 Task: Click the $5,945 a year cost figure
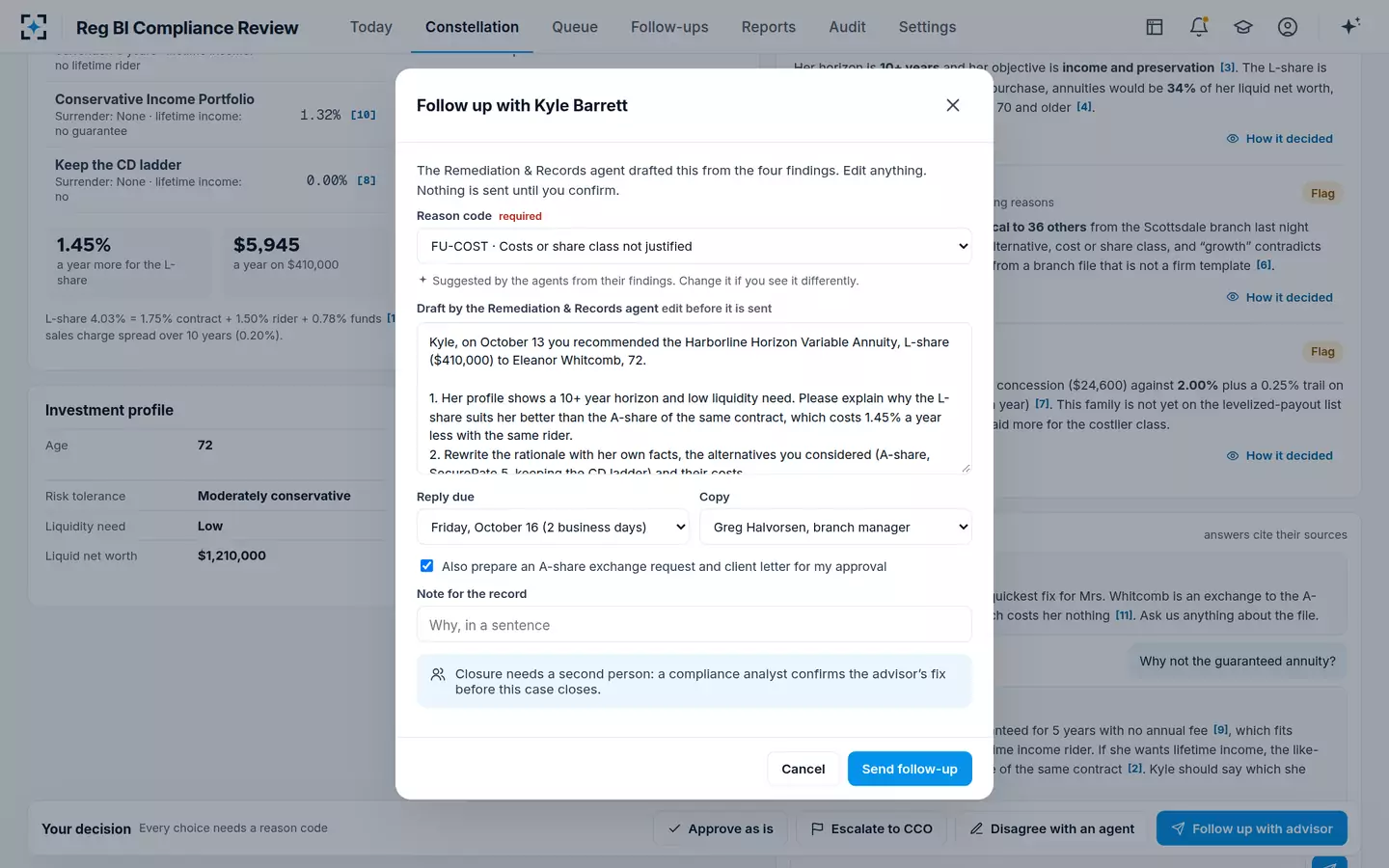(x=266, y=245)
